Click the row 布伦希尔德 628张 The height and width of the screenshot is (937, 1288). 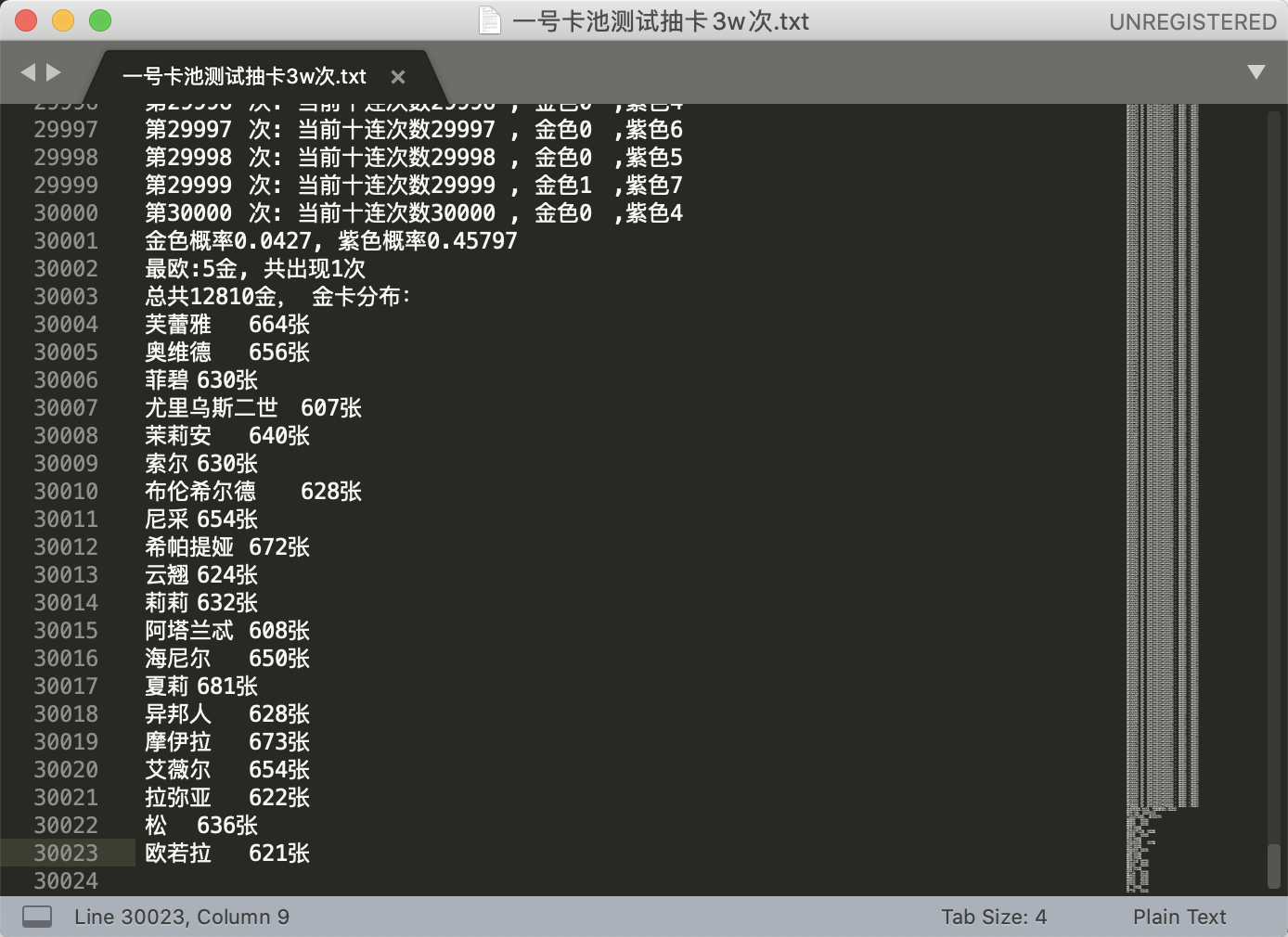[x=253, y=492]
